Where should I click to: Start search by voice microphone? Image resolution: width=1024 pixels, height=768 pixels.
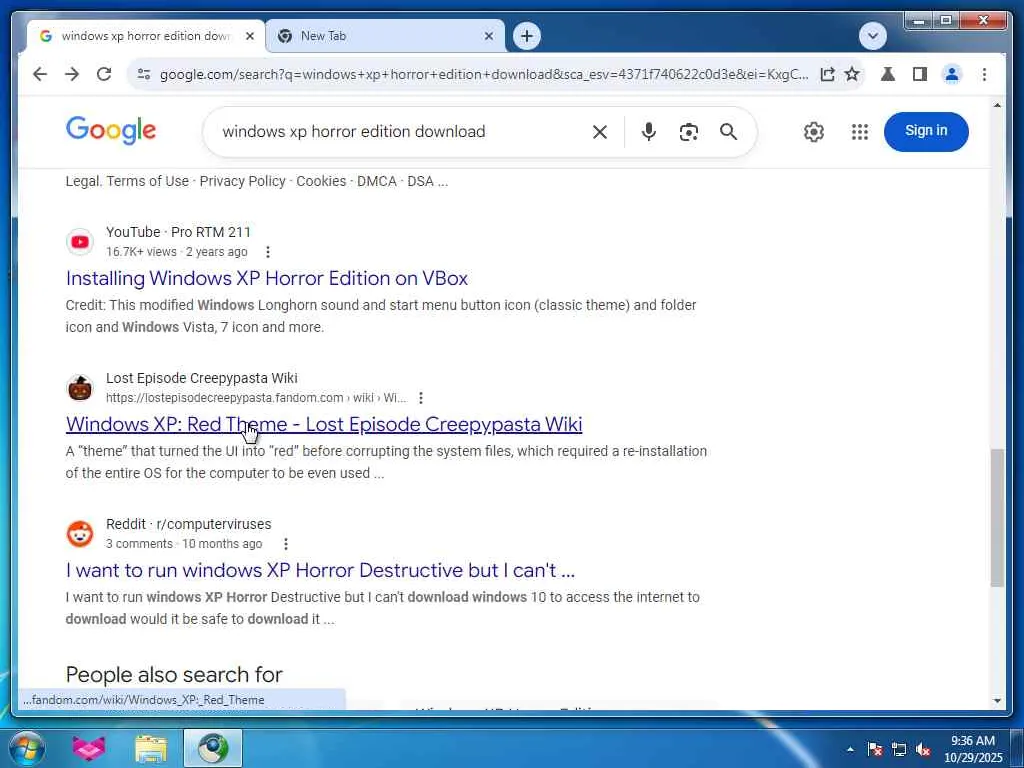click(x=648, y=132)
